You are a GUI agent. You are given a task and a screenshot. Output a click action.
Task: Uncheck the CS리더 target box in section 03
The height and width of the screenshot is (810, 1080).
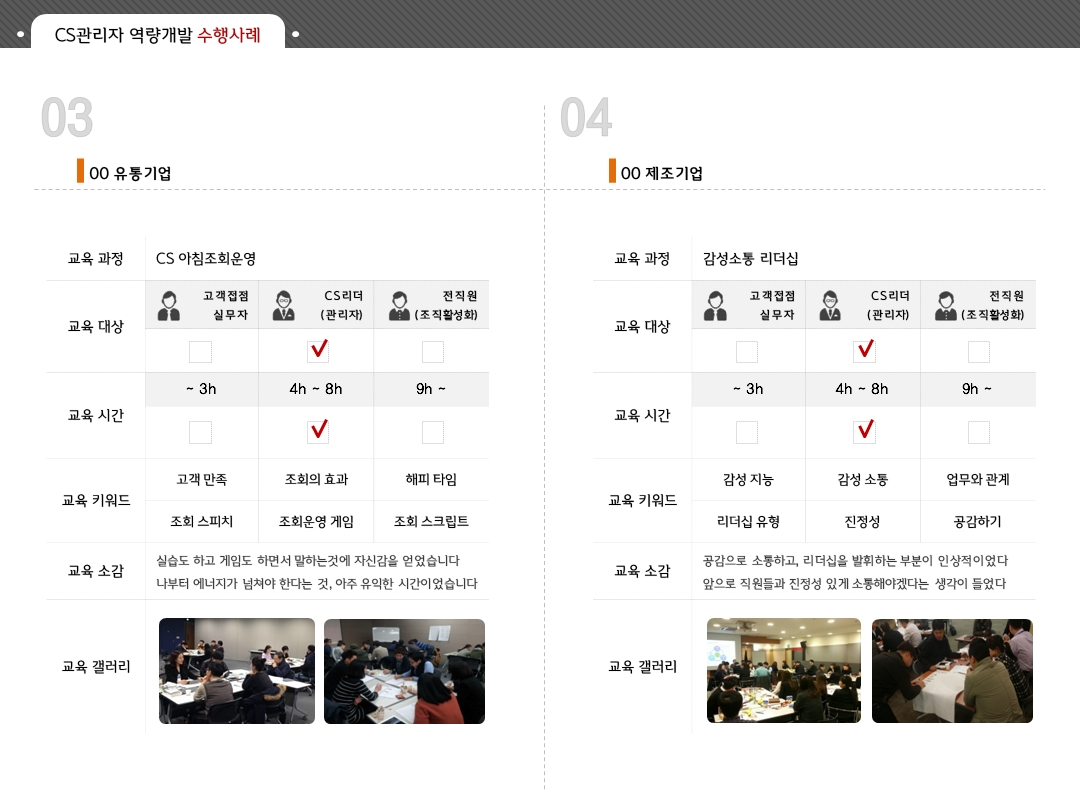click(318, 351)
